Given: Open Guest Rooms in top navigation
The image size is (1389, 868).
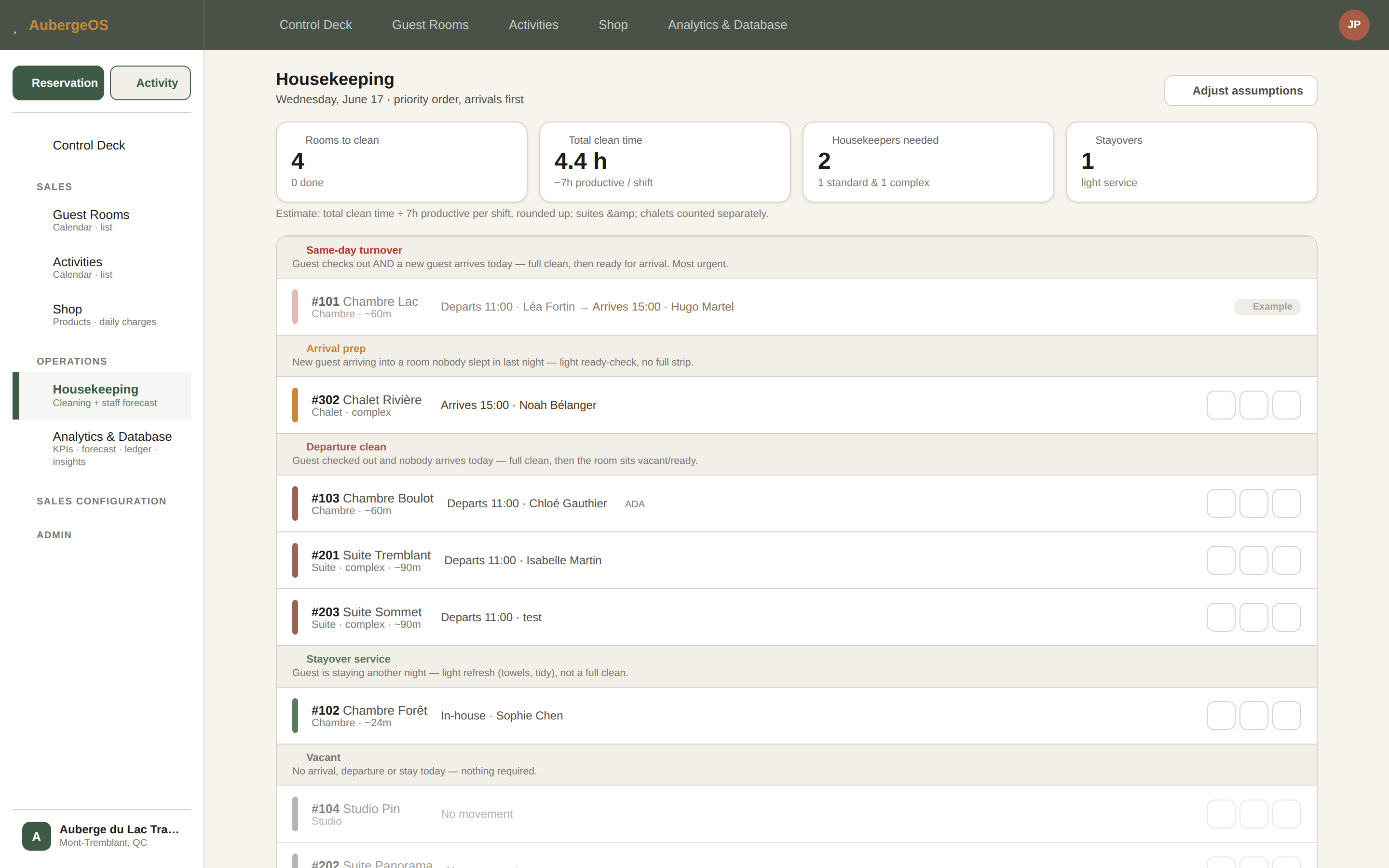Looking at the screenshot, I should pos(430,25).
